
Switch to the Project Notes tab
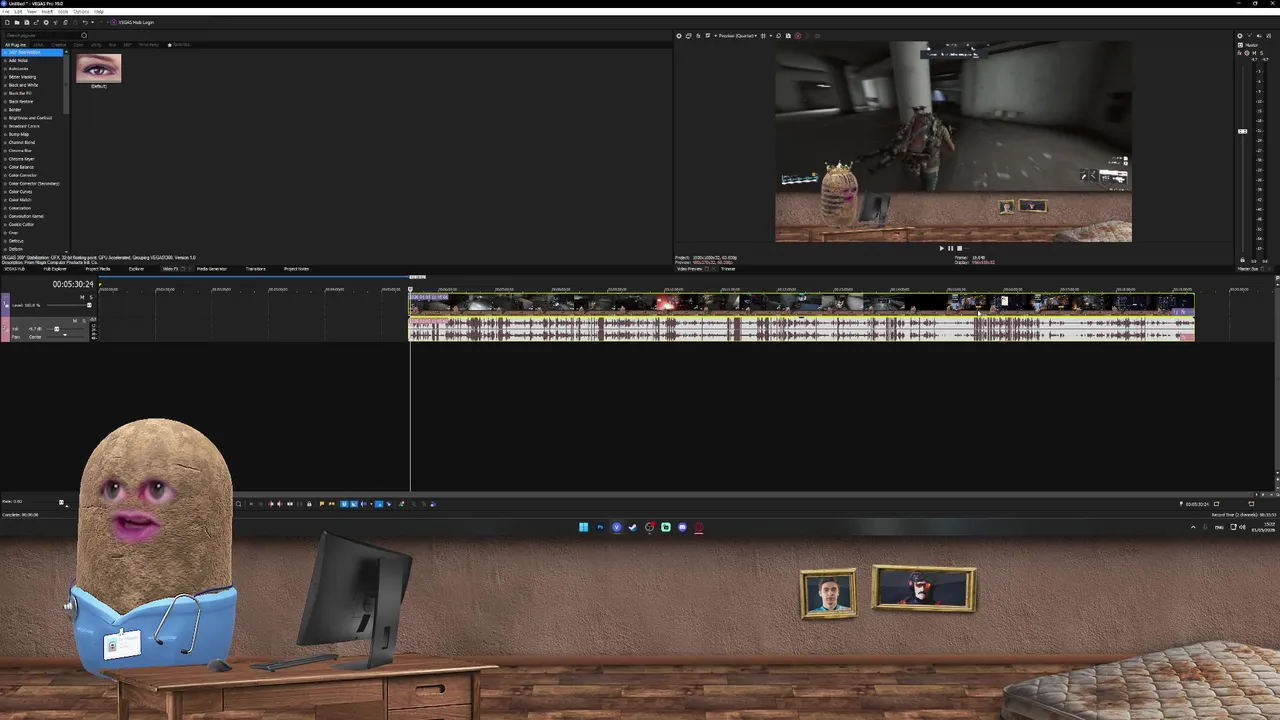click(x=296, y=269)
